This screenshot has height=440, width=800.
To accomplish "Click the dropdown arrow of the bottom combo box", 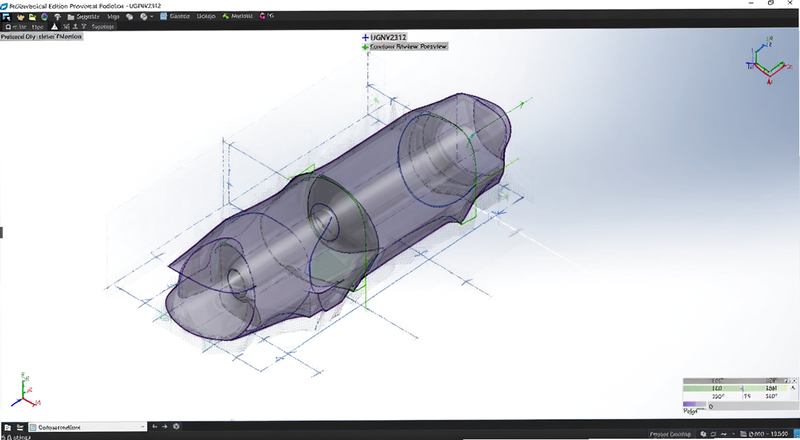I will click(x=142, y=427).
